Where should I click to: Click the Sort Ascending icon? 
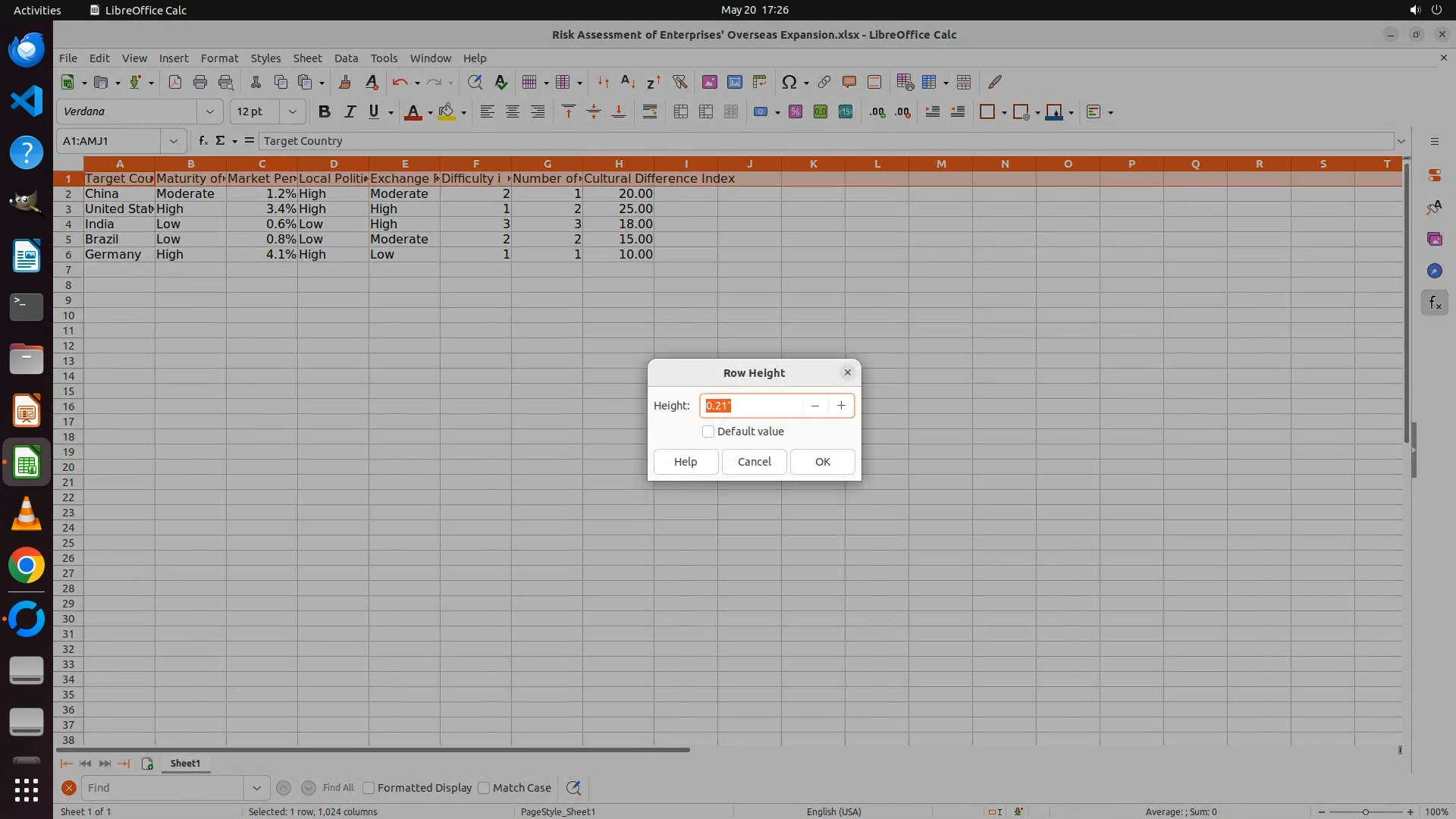(x=628, y=82)
